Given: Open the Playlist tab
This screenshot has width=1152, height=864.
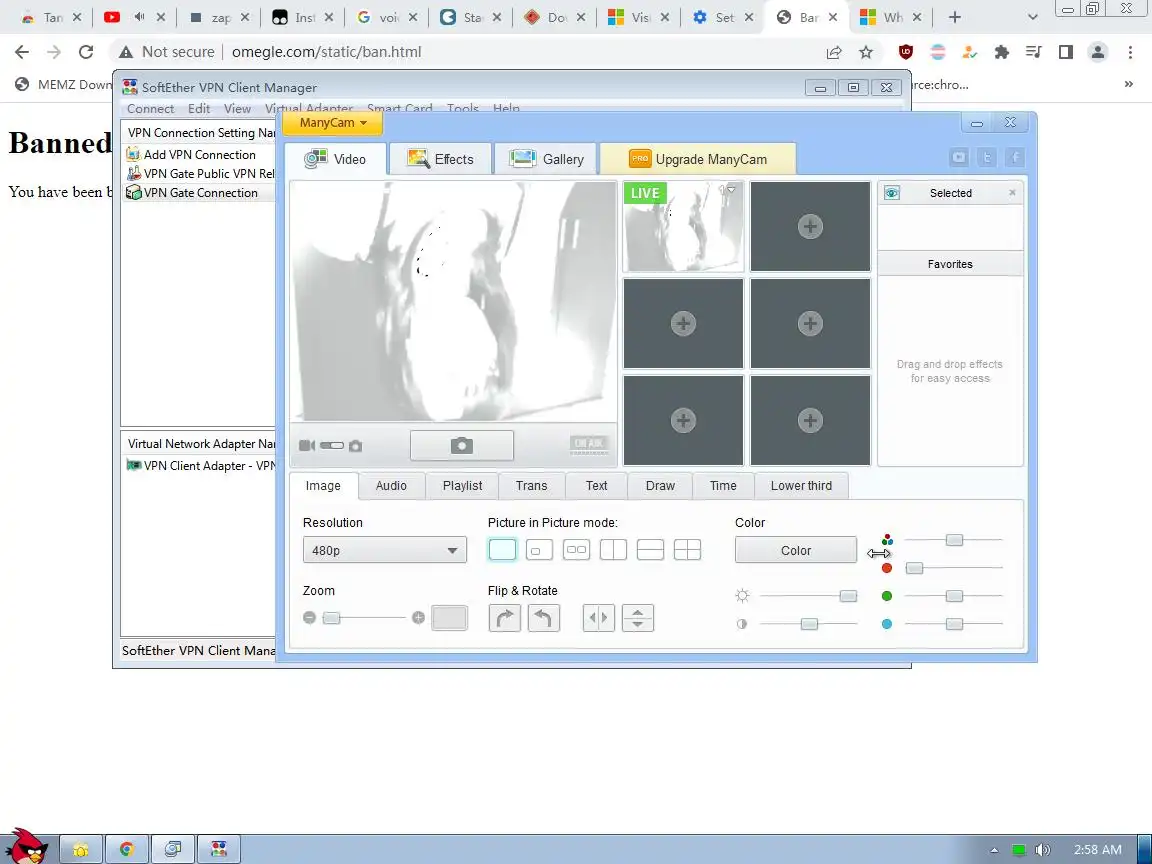Looking at the screenshot, I should coord(462,486).
